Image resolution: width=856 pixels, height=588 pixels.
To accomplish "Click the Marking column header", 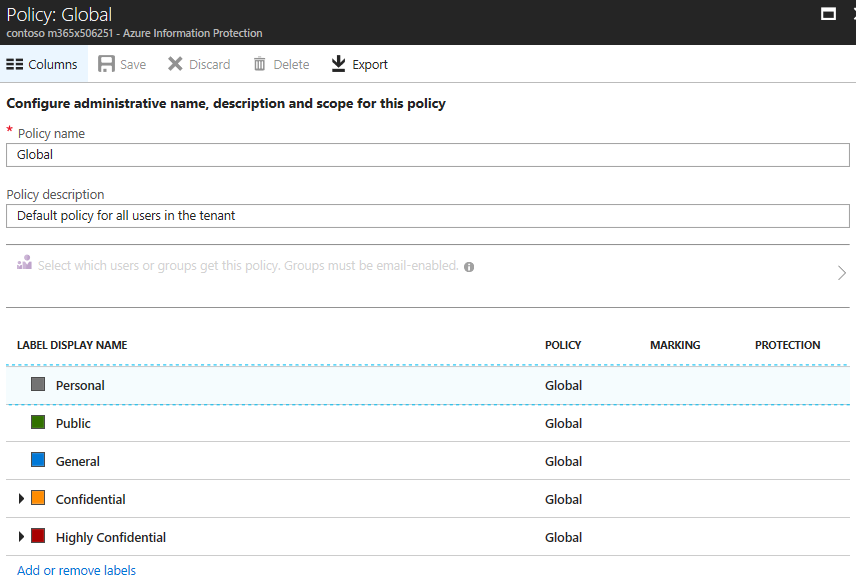I will tap(675, 345).
